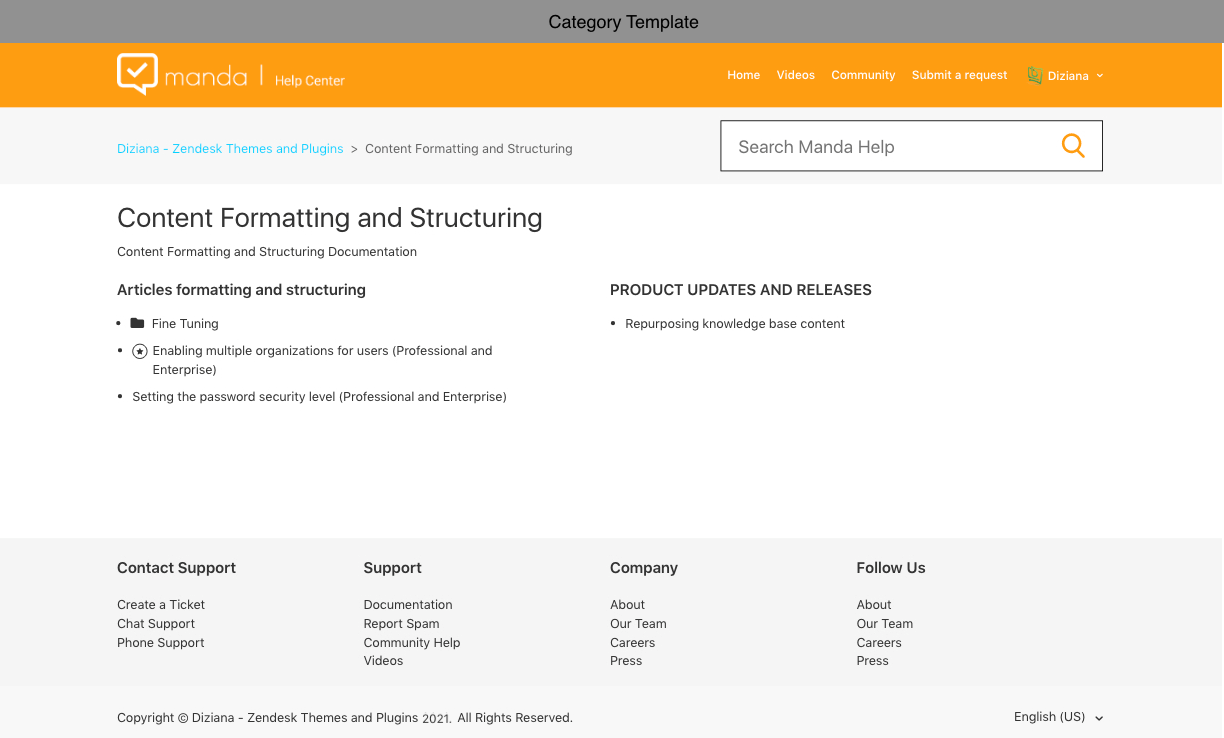Click Careers under Follow Us column
The height and width of the screenshot is (738, 1224).
click(879, 642)
